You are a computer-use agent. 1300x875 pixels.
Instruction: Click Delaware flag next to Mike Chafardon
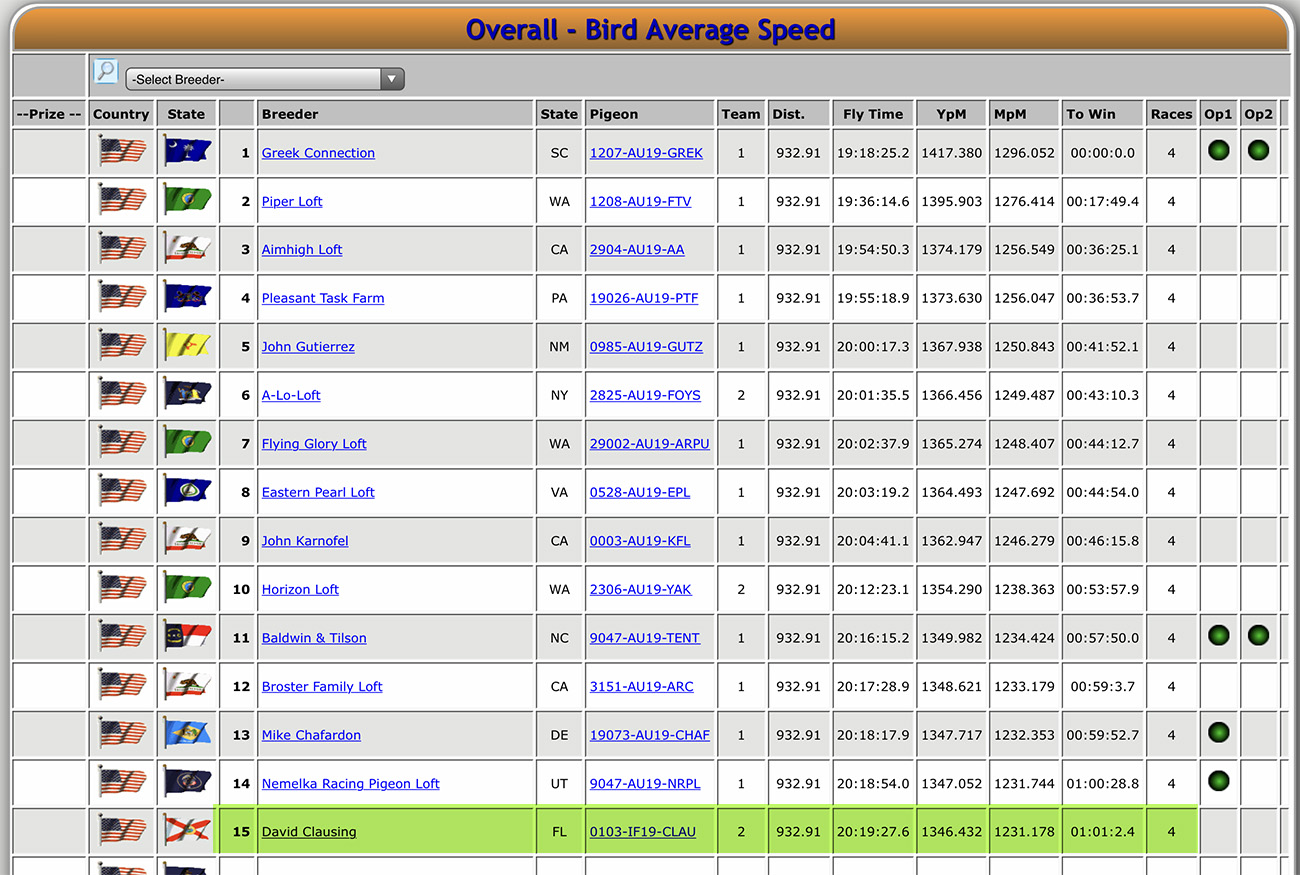point(187,734)
